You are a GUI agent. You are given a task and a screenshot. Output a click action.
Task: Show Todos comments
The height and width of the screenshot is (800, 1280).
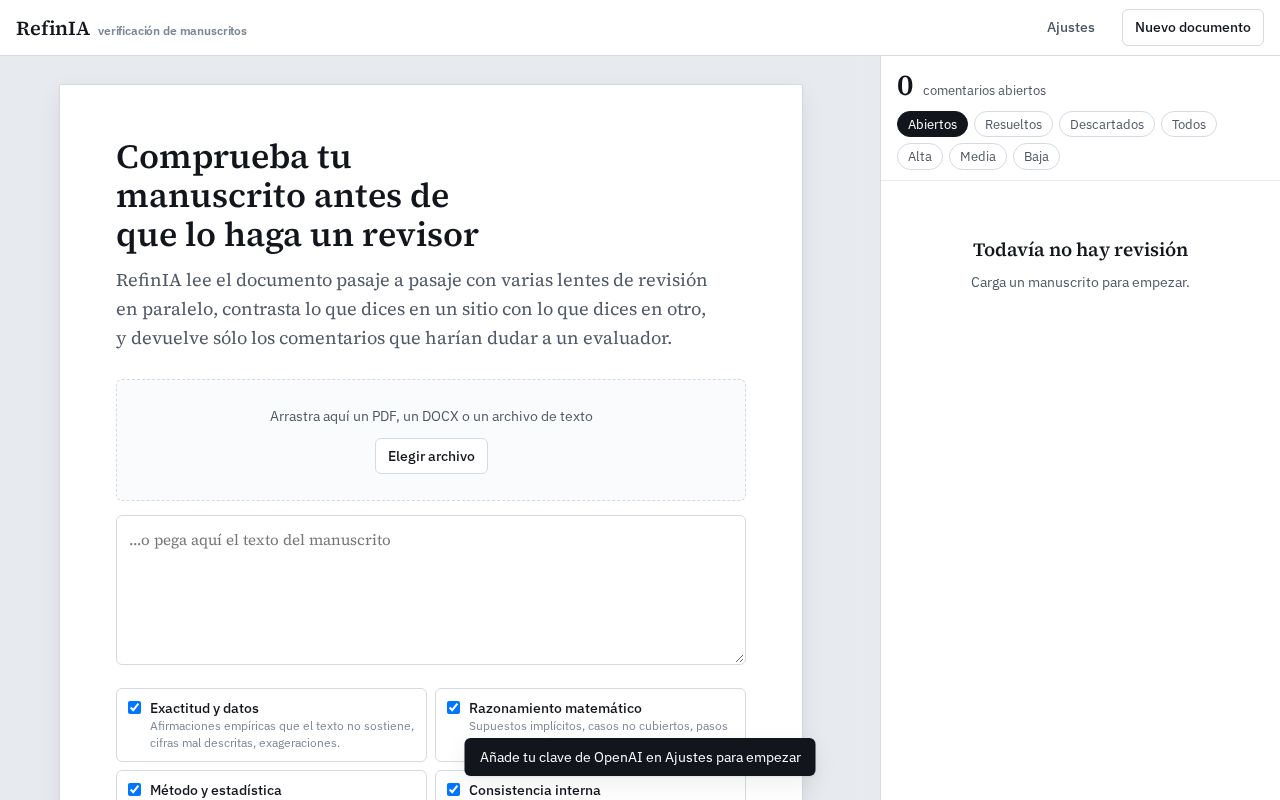(1188, 124)
